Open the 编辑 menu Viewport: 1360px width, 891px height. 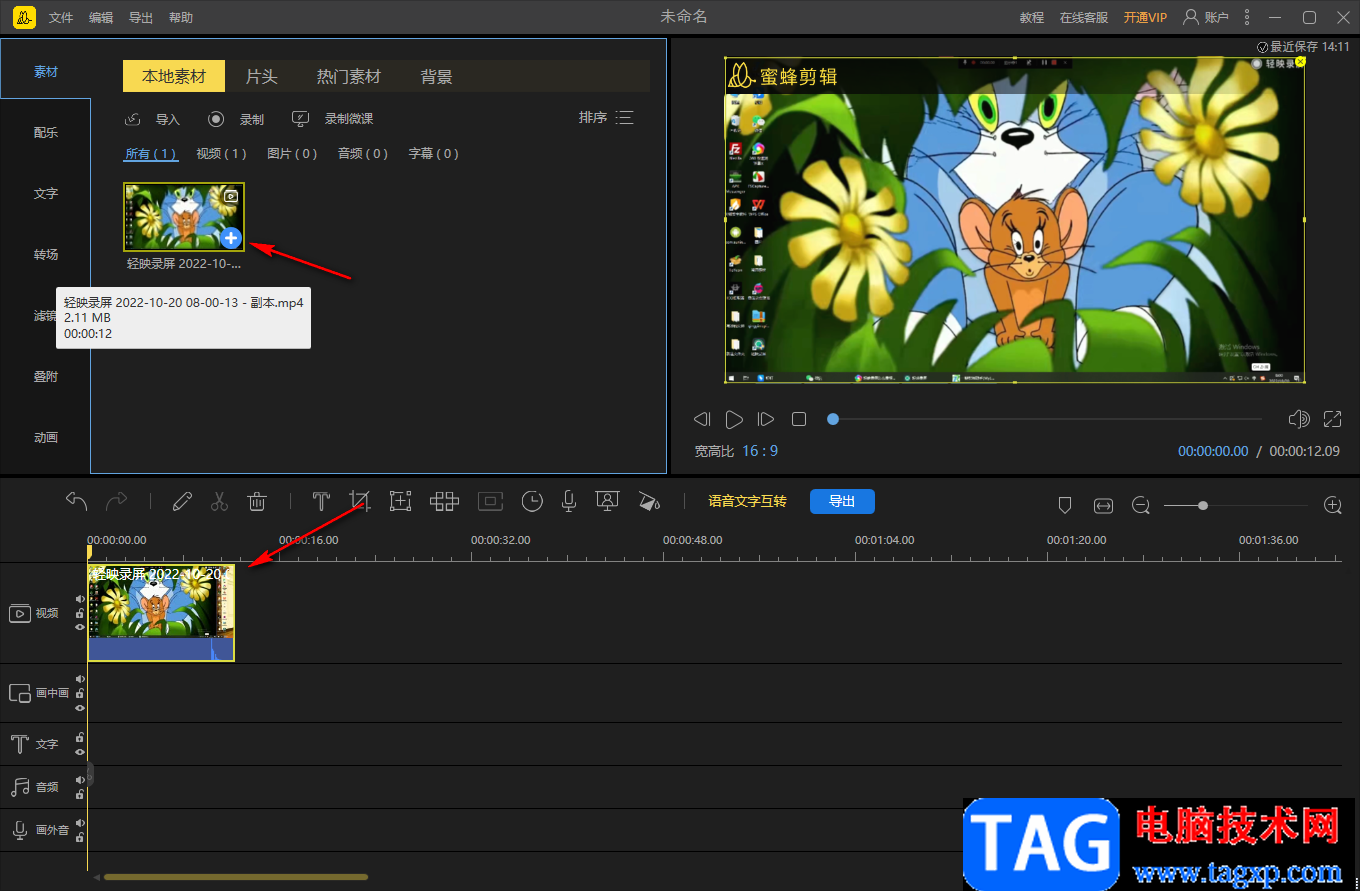[101, 18]
